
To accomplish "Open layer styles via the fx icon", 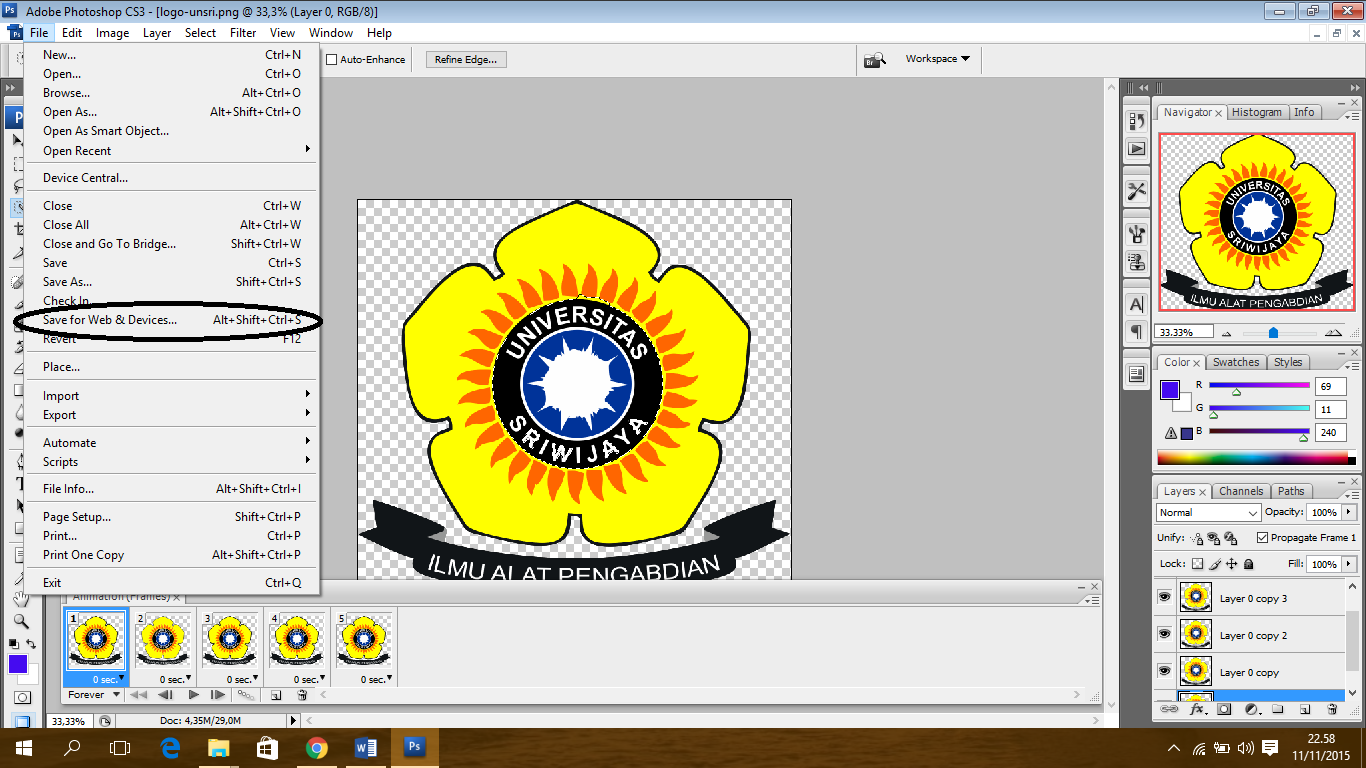I will [x=1197, y=709].
